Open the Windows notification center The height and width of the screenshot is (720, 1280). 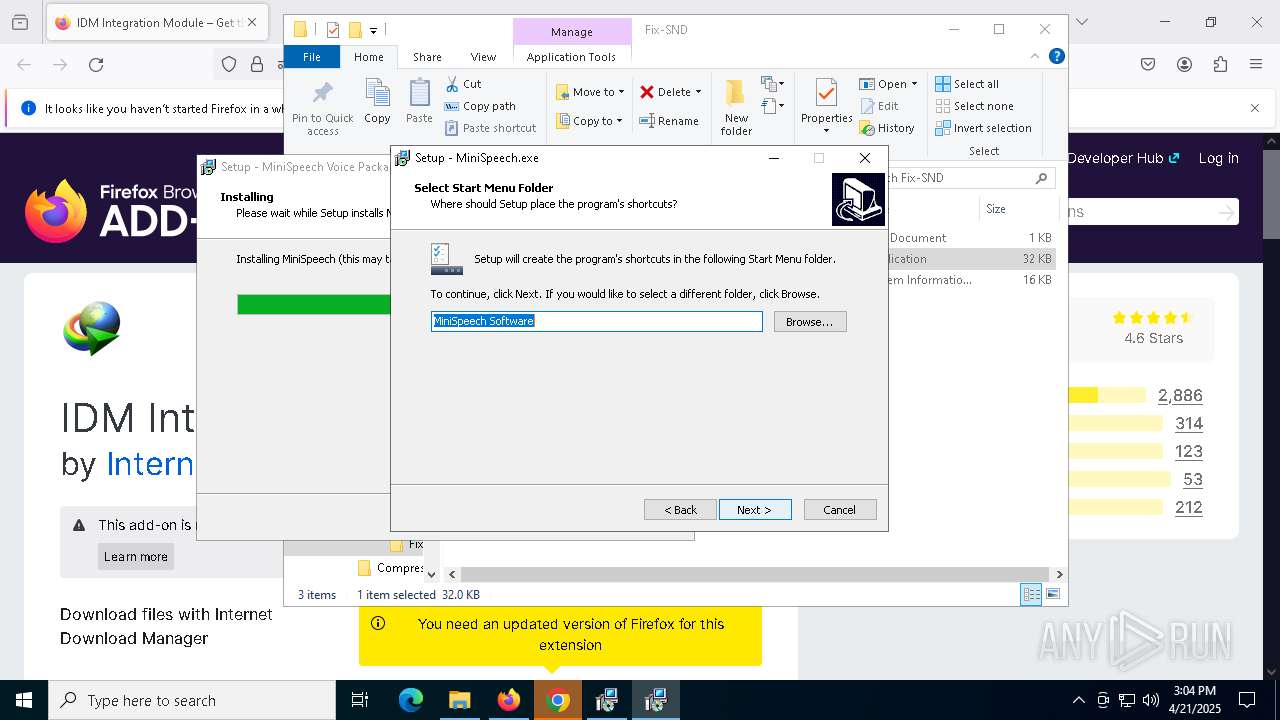tap(1247, 700)
